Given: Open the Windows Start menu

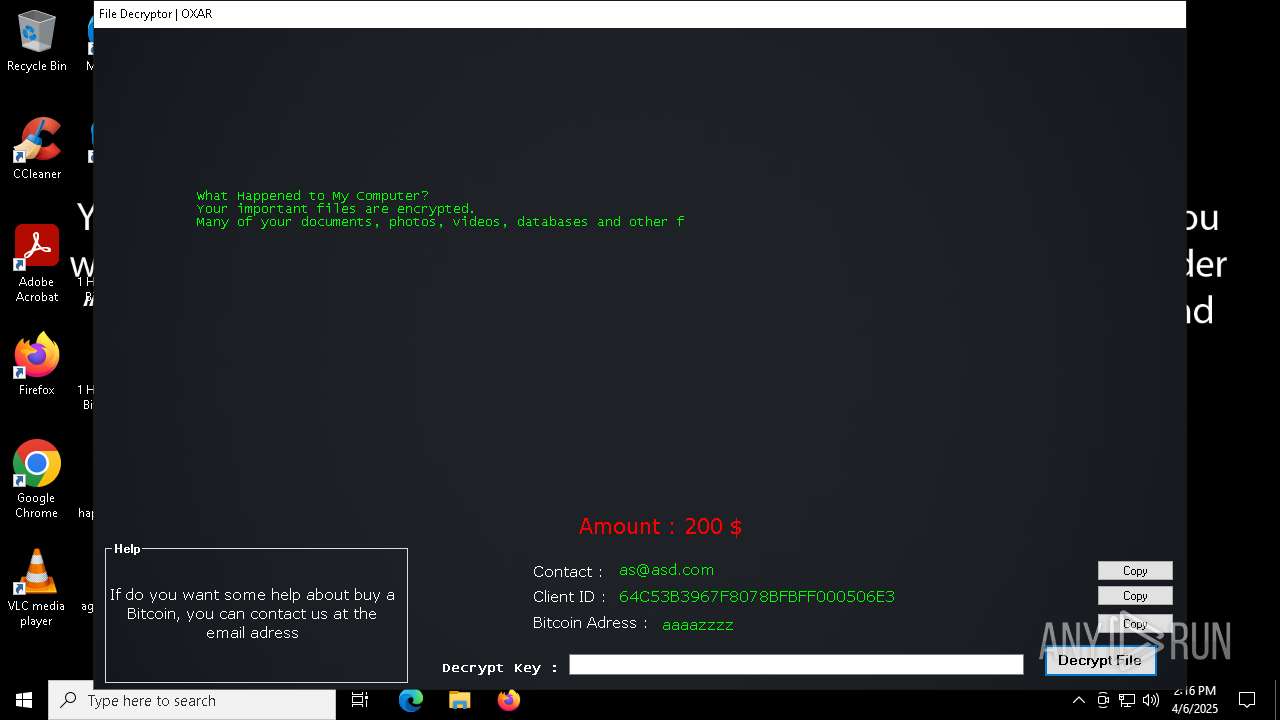Looking at the screenshot, I should tap(24, 700).
